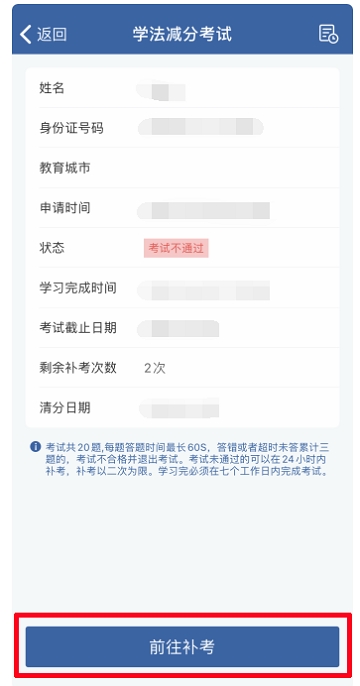The image size is (360, 686).
Task: Tap the 剩余补考次数 row label
Action: 78,368
